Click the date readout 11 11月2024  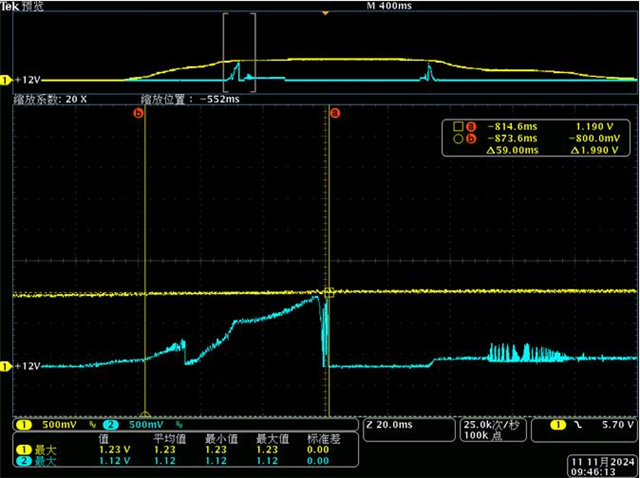pos(603,462)
